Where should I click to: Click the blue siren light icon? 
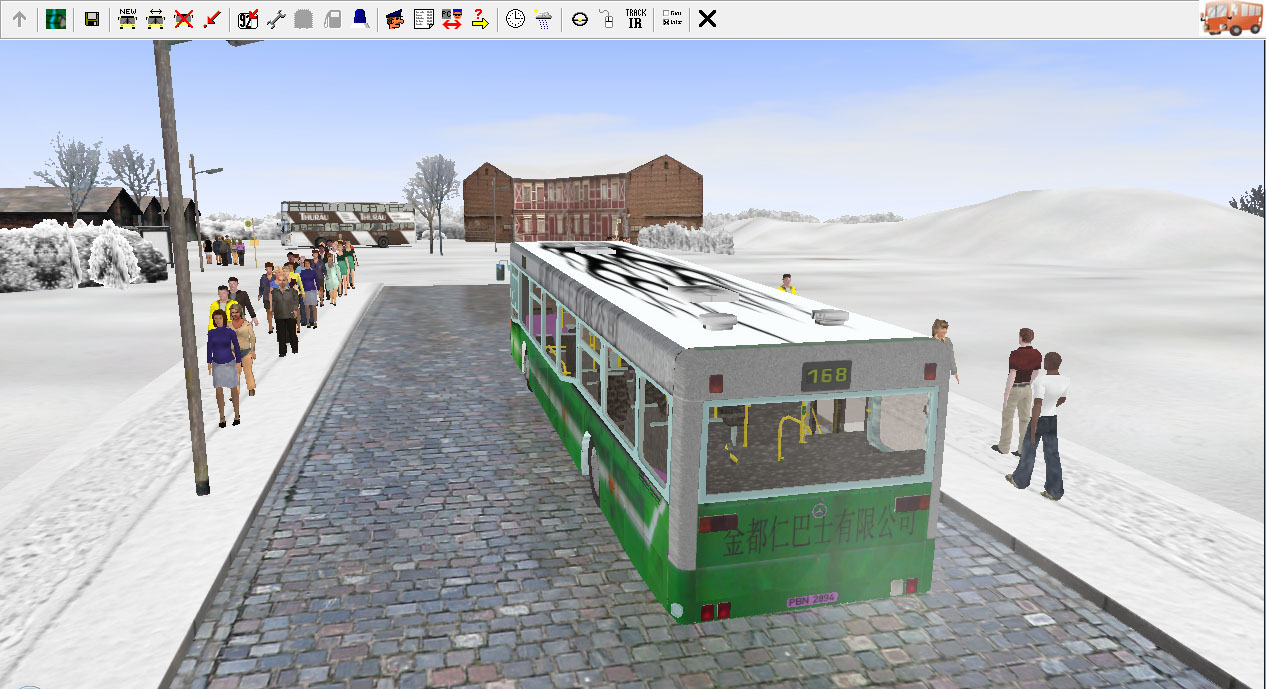tap(360, 19)
